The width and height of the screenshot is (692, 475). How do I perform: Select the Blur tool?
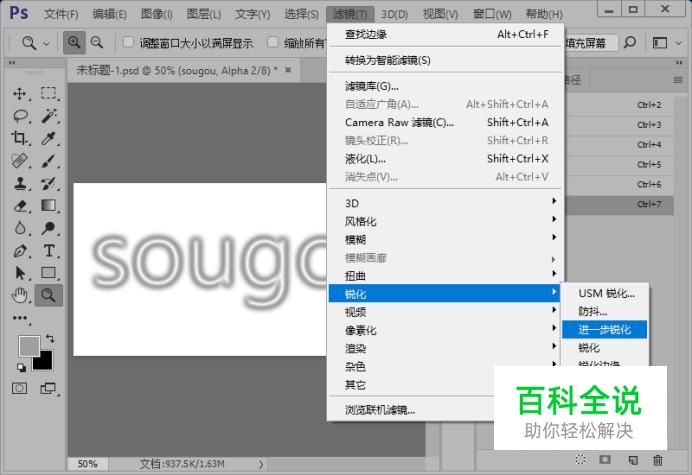[19, 228]
